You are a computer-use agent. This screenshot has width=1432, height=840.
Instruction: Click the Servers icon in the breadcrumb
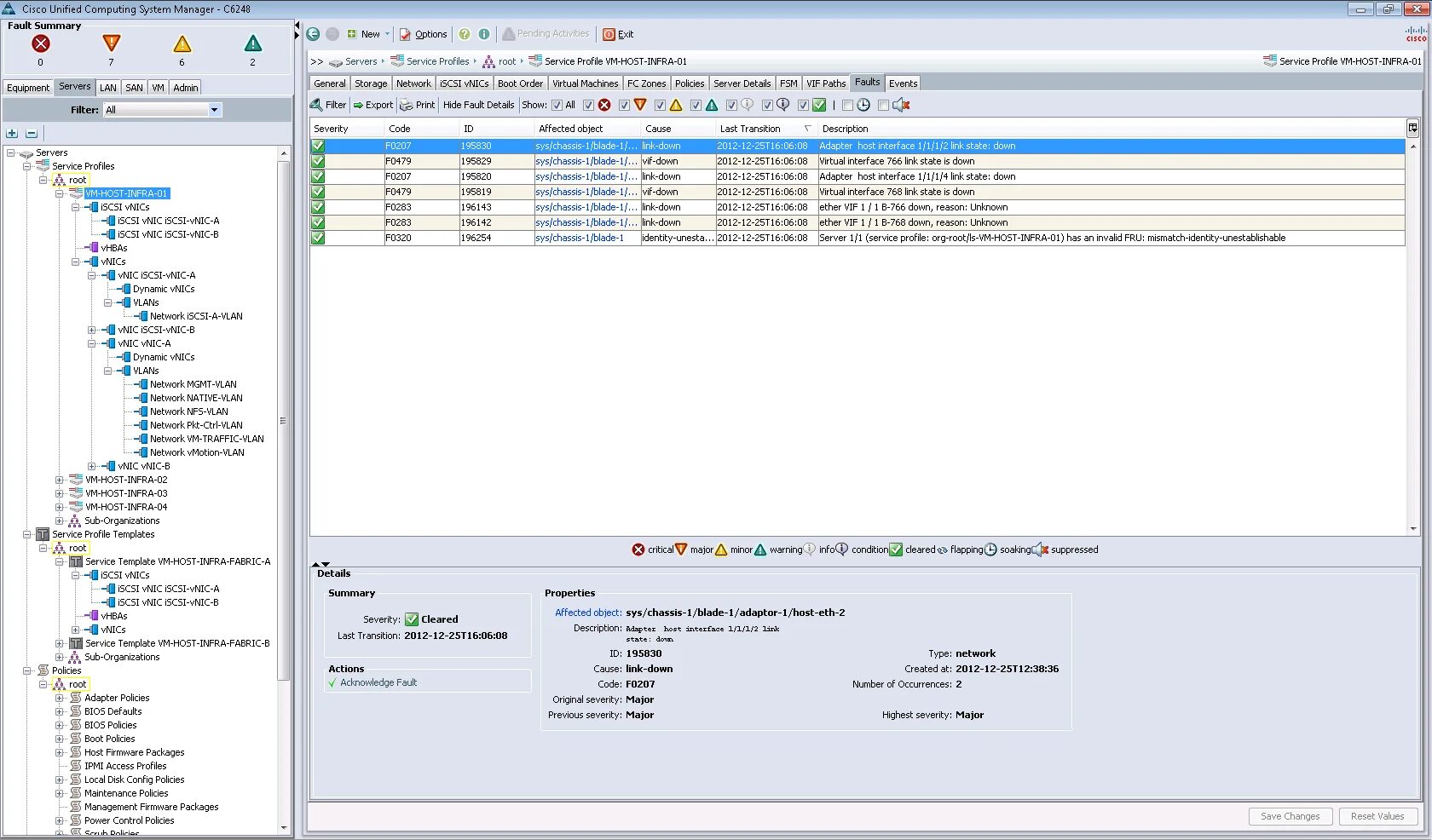336,61
